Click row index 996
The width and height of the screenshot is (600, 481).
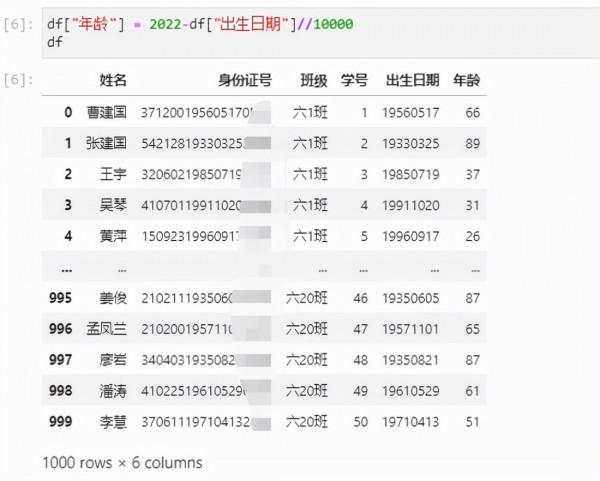(x=60, y=329)
